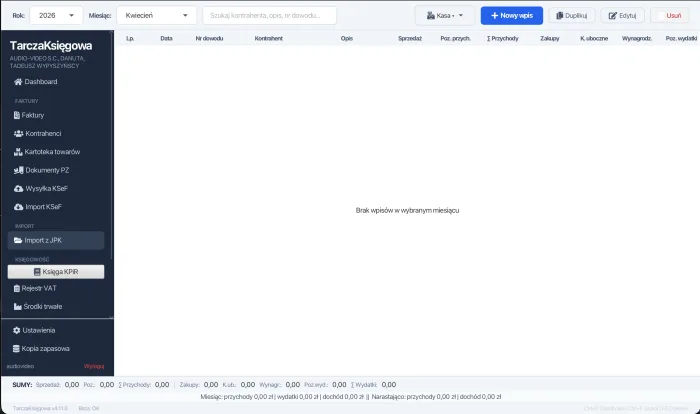Viewport: 700px width, 414px height.
Task: Click the Nowy wpis button
Action: point(511,16)
